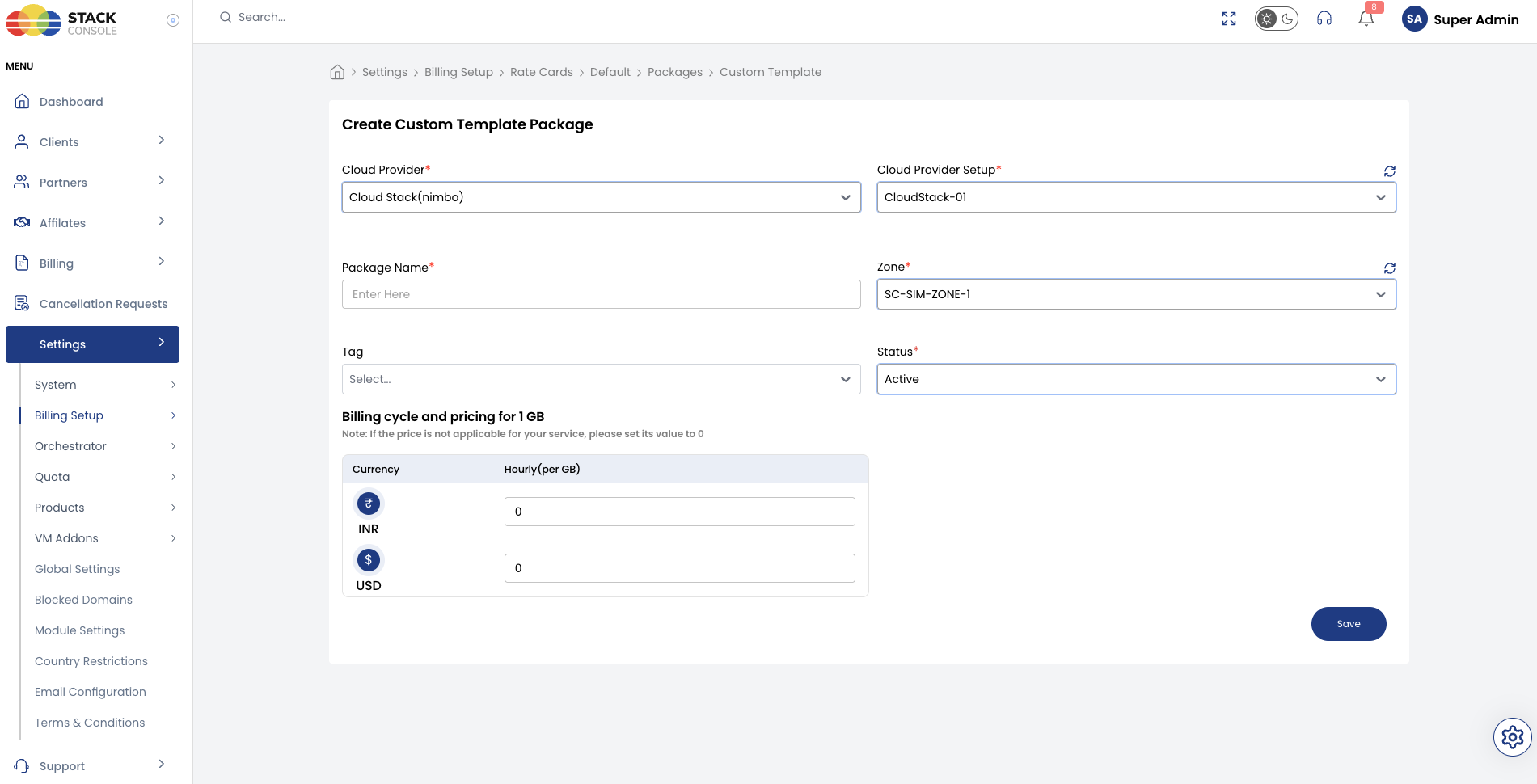
Task: Toggle the sidebar pin circle icon
Action: coord(173,20)
